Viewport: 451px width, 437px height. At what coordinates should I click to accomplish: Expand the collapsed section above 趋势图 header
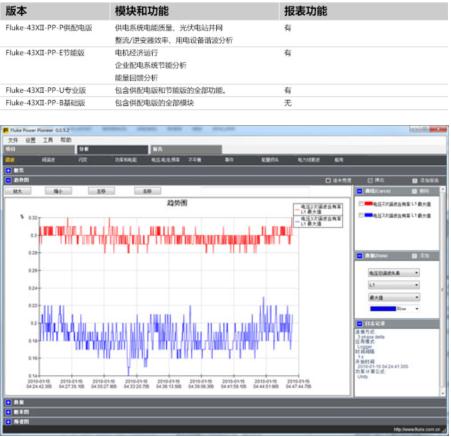point(8,170)
